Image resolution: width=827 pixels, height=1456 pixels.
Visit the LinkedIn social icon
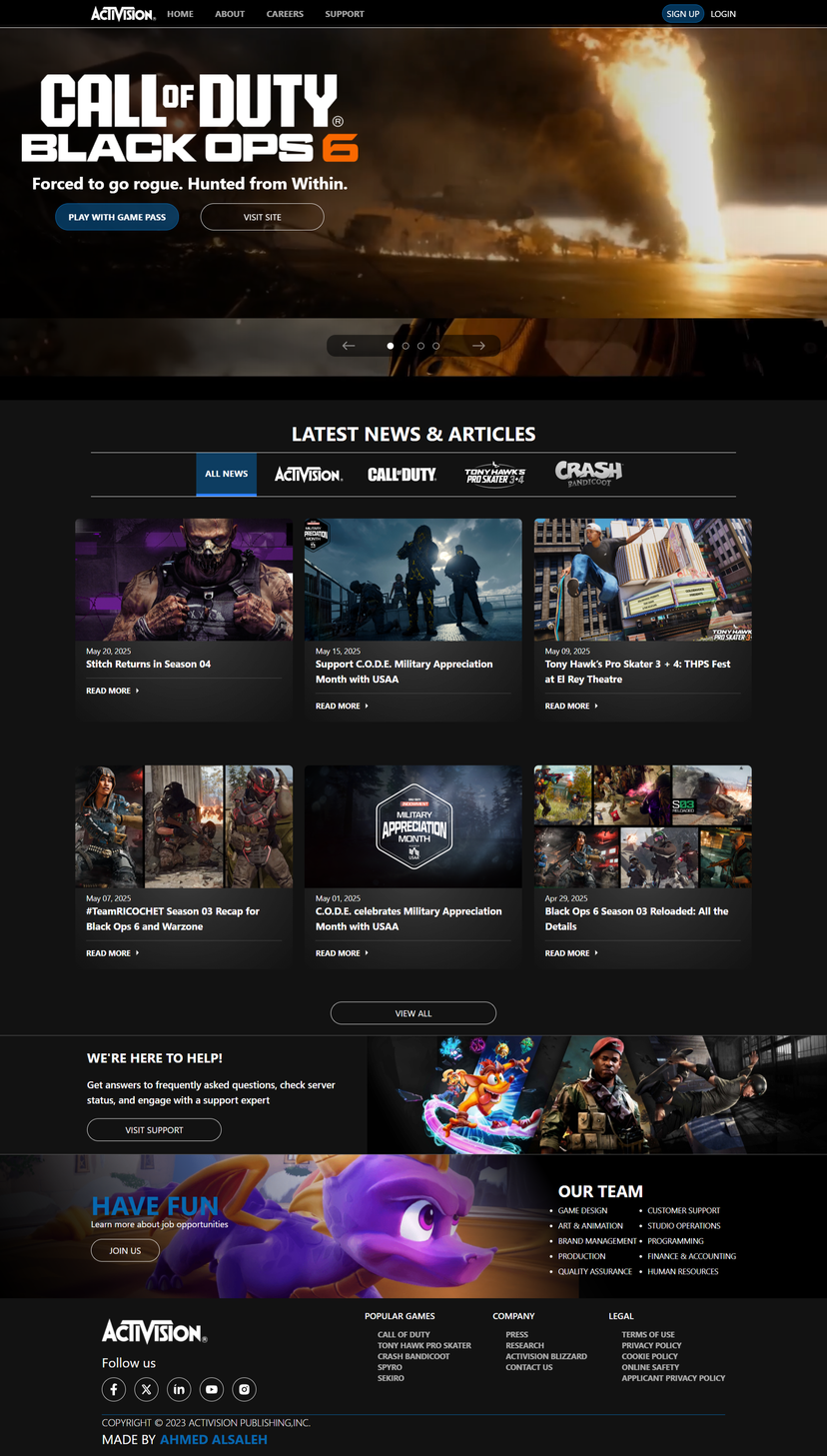tap(179, 1389)
